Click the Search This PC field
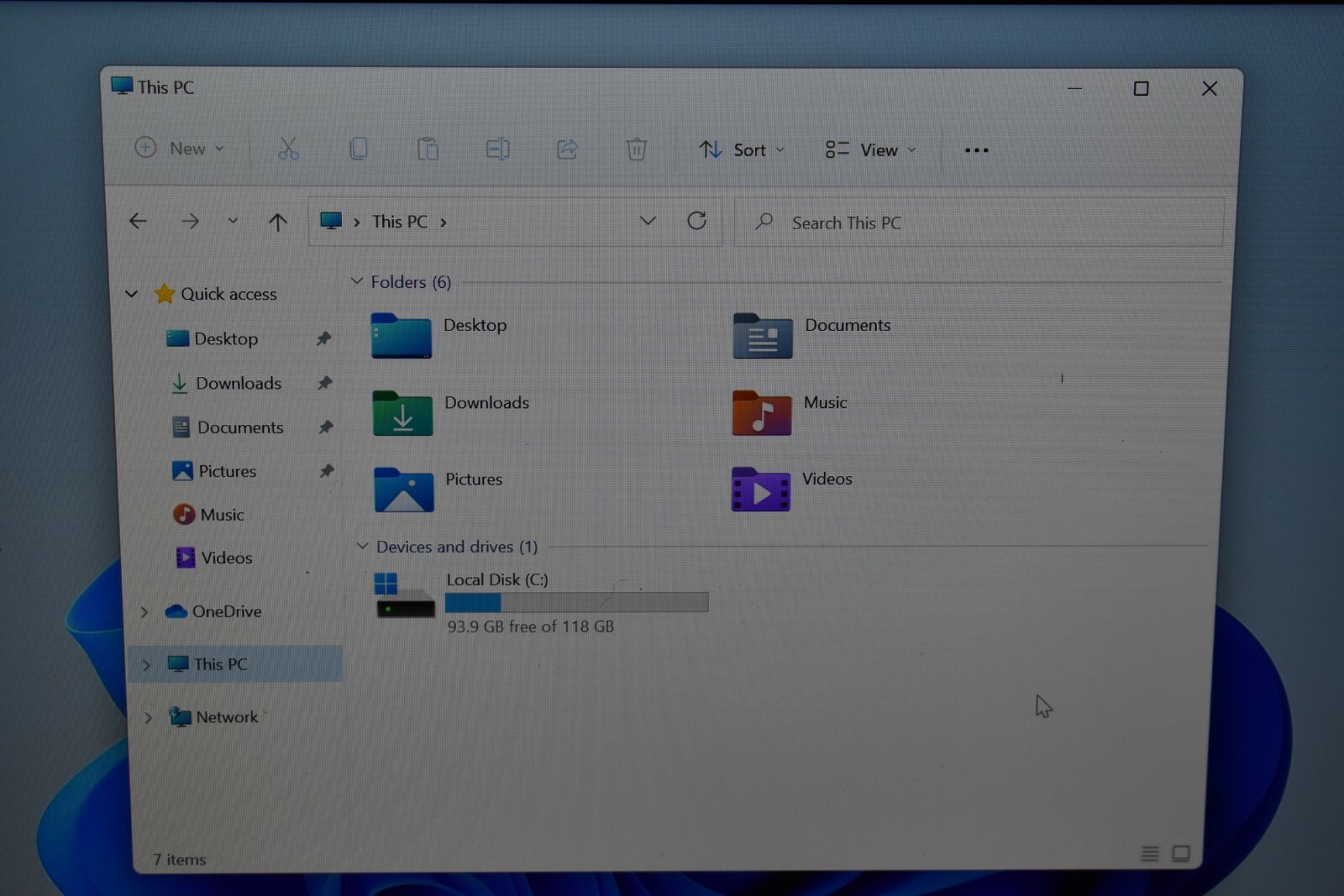 pos(979,223)
